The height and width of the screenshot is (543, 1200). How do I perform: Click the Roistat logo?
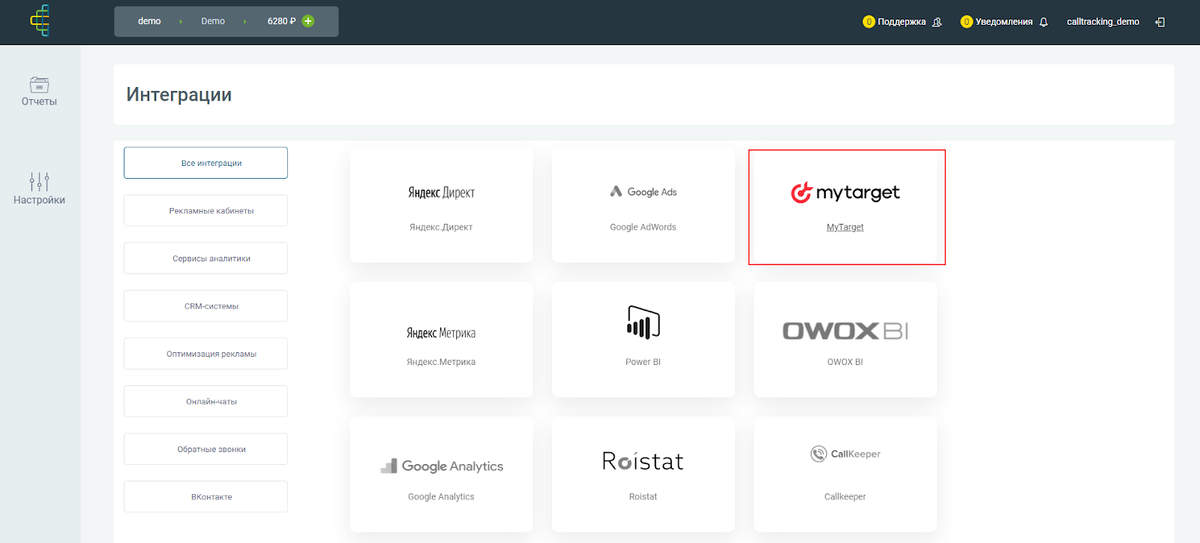pos(643,461)
